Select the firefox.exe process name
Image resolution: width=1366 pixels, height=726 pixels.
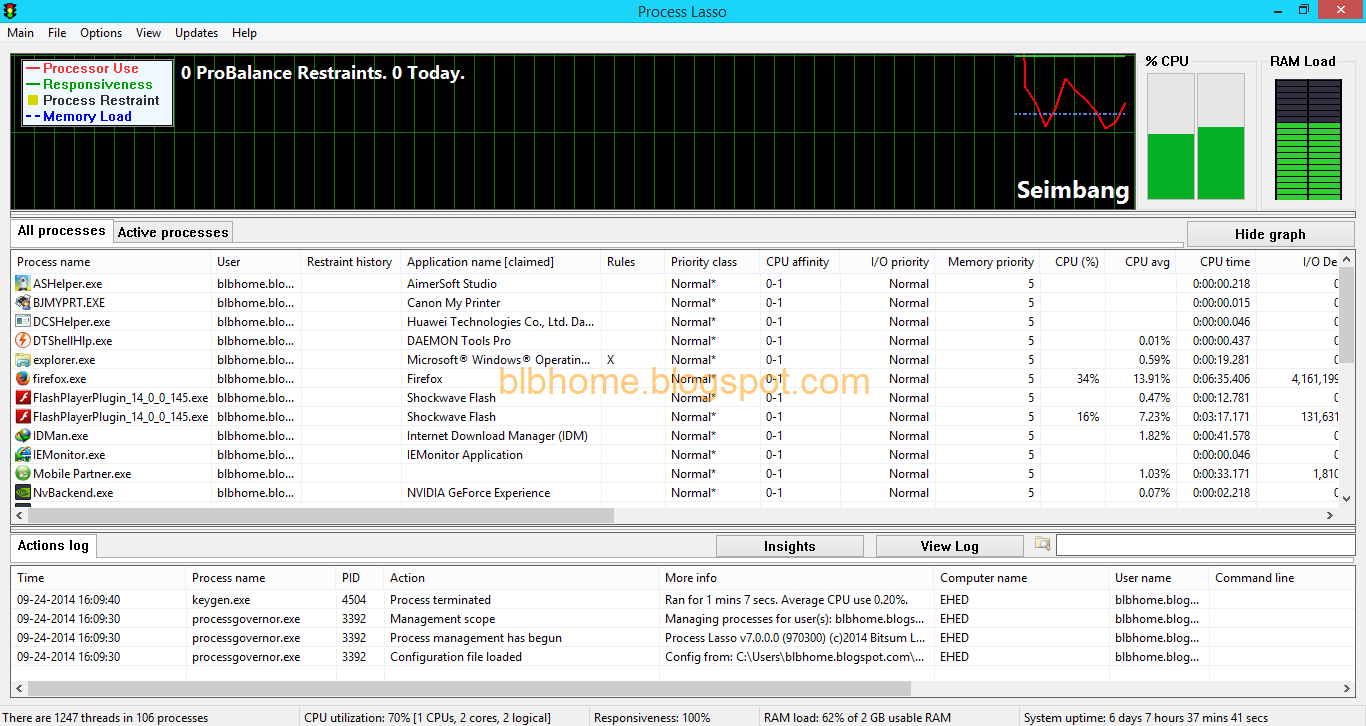coord(60,379)
